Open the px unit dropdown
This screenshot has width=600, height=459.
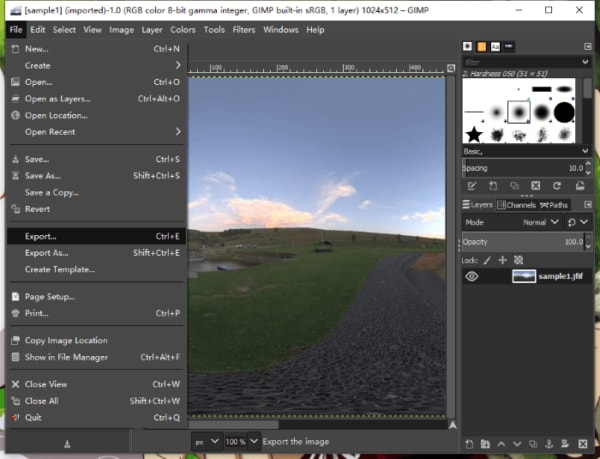[206, 442]
